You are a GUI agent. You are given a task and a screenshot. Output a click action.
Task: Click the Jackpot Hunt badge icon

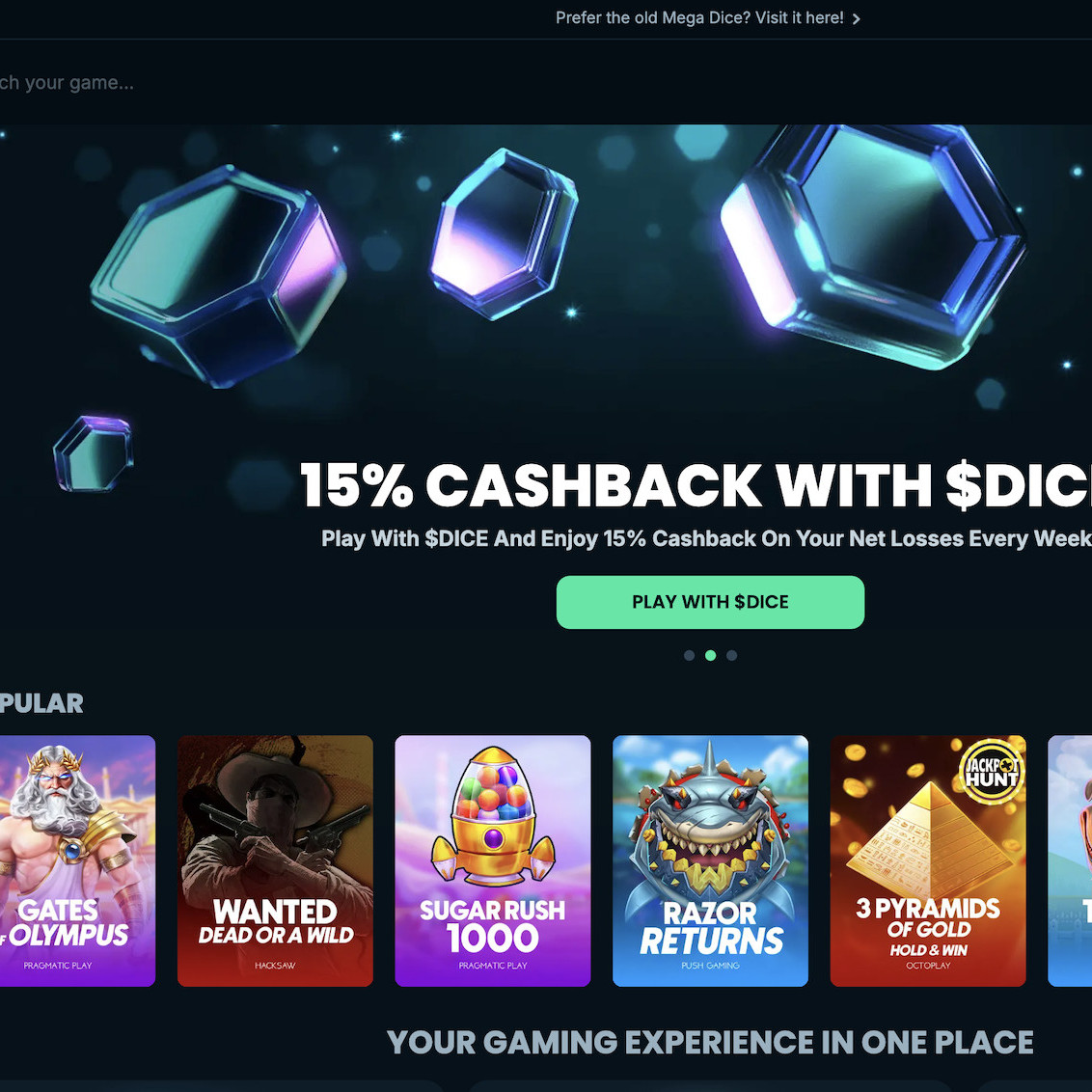[992, 772]
